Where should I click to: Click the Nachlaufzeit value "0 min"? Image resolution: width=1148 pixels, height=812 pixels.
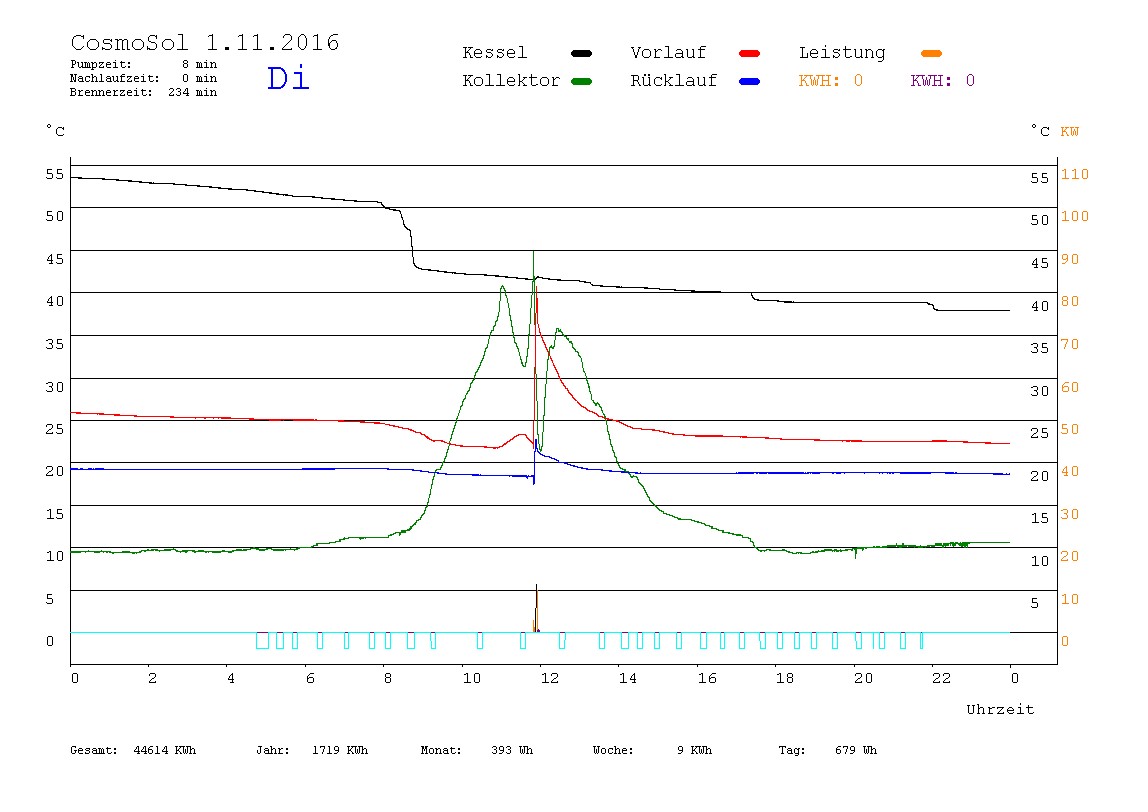pos(199,78)
